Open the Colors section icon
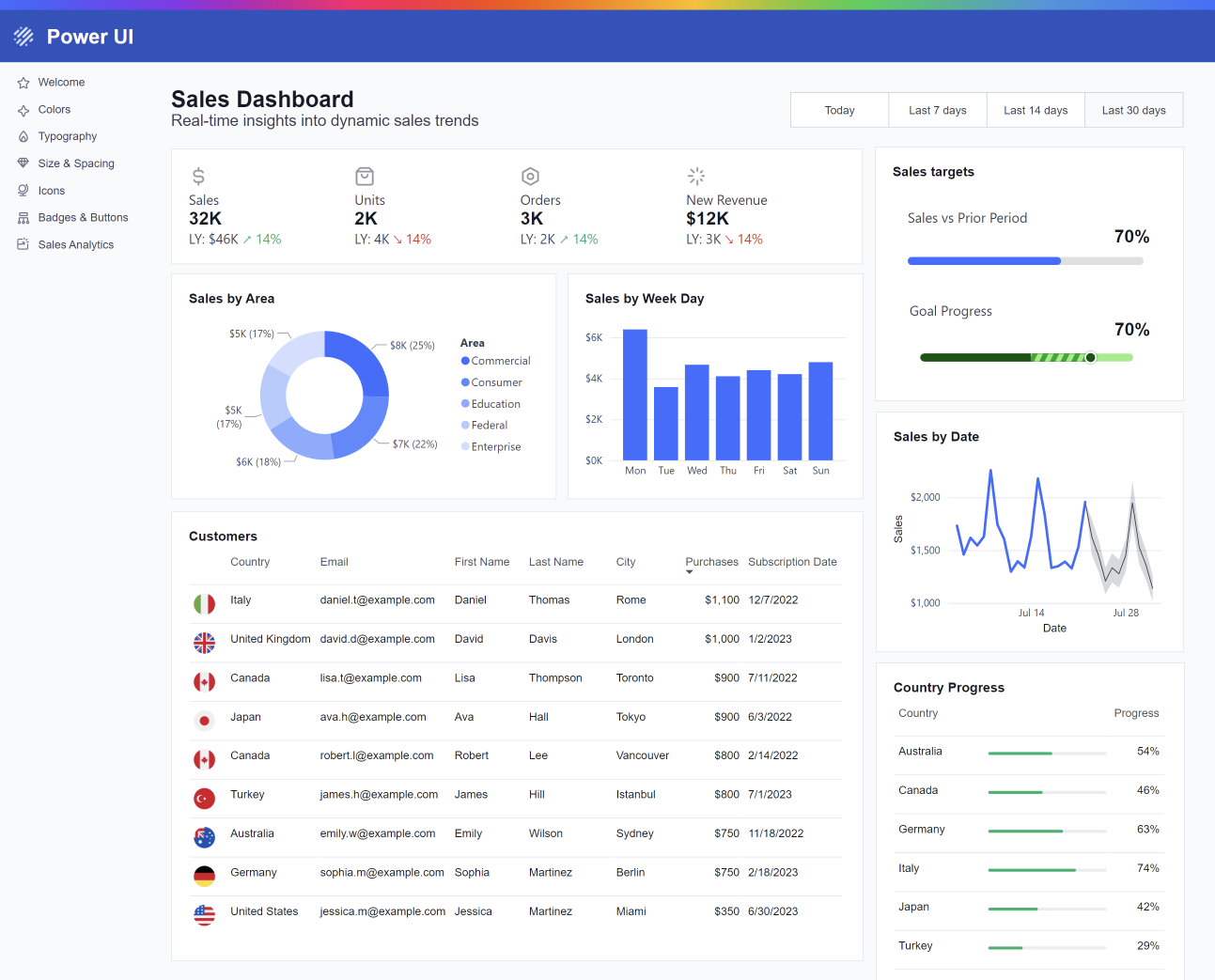1215x980 pixels. coord(21,109)
